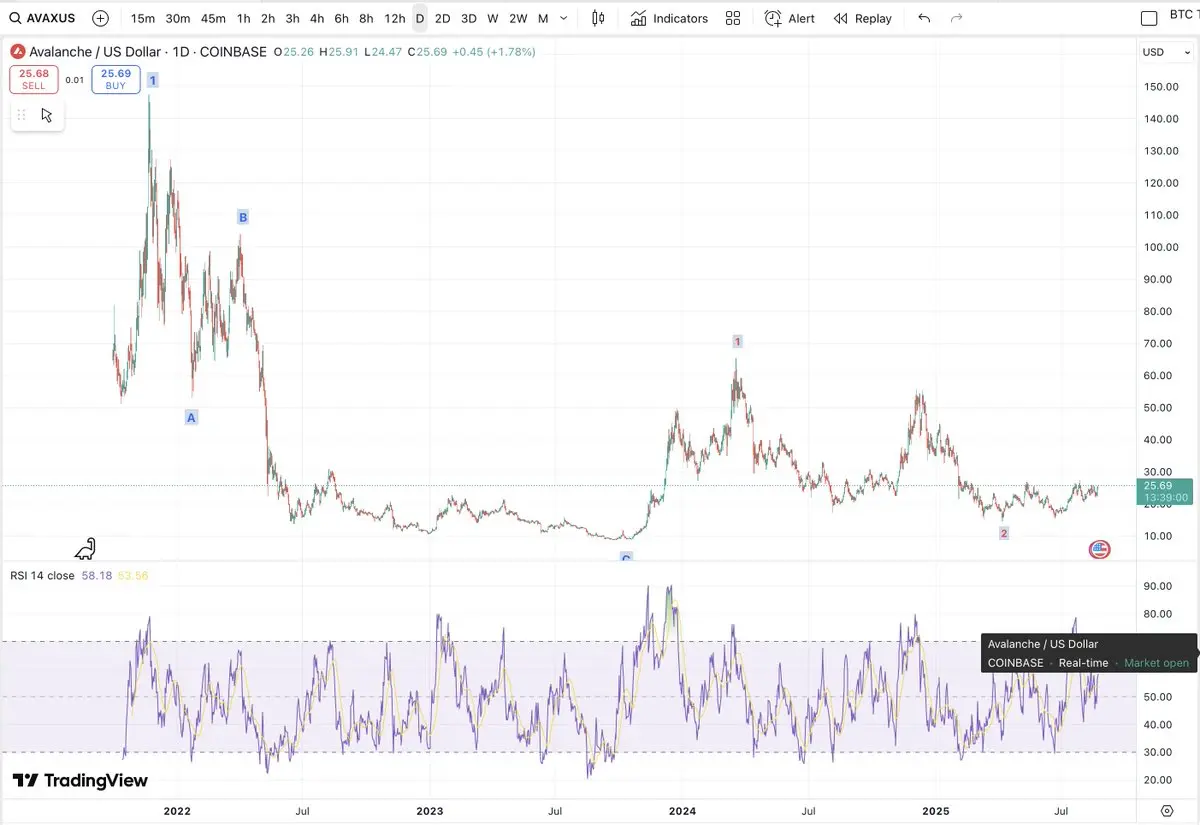Click the +0.45 (+1.78%) change value
This screenshot has width=1200, height=825.
[x=494, y=51]
